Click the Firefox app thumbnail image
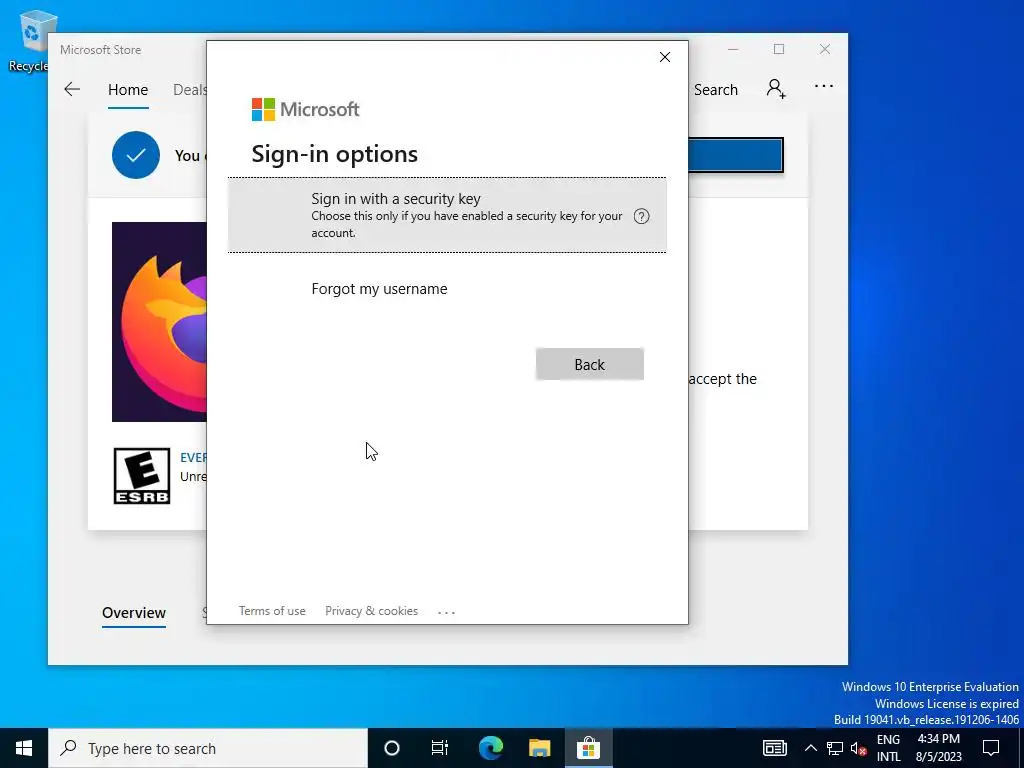Viewport: 1024px width, 768px height. [159, 322]
